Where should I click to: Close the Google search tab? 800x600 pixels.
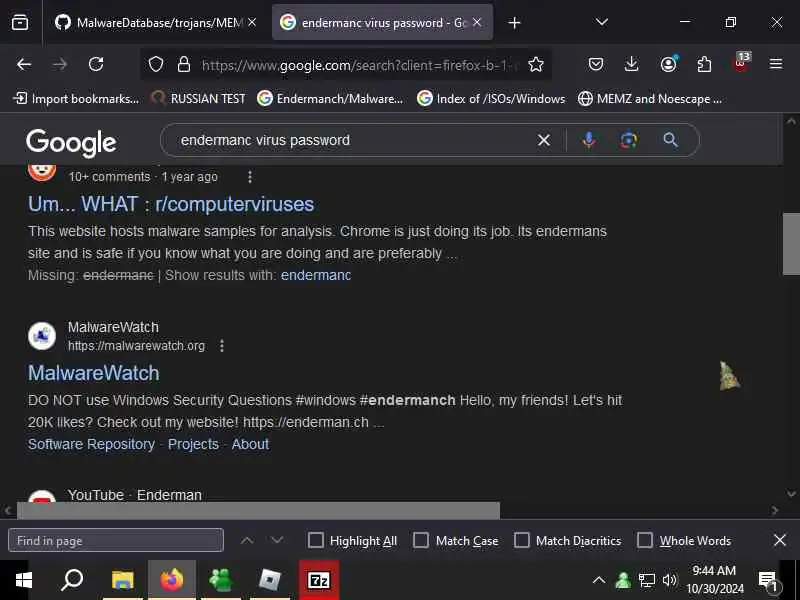[477, 22]
